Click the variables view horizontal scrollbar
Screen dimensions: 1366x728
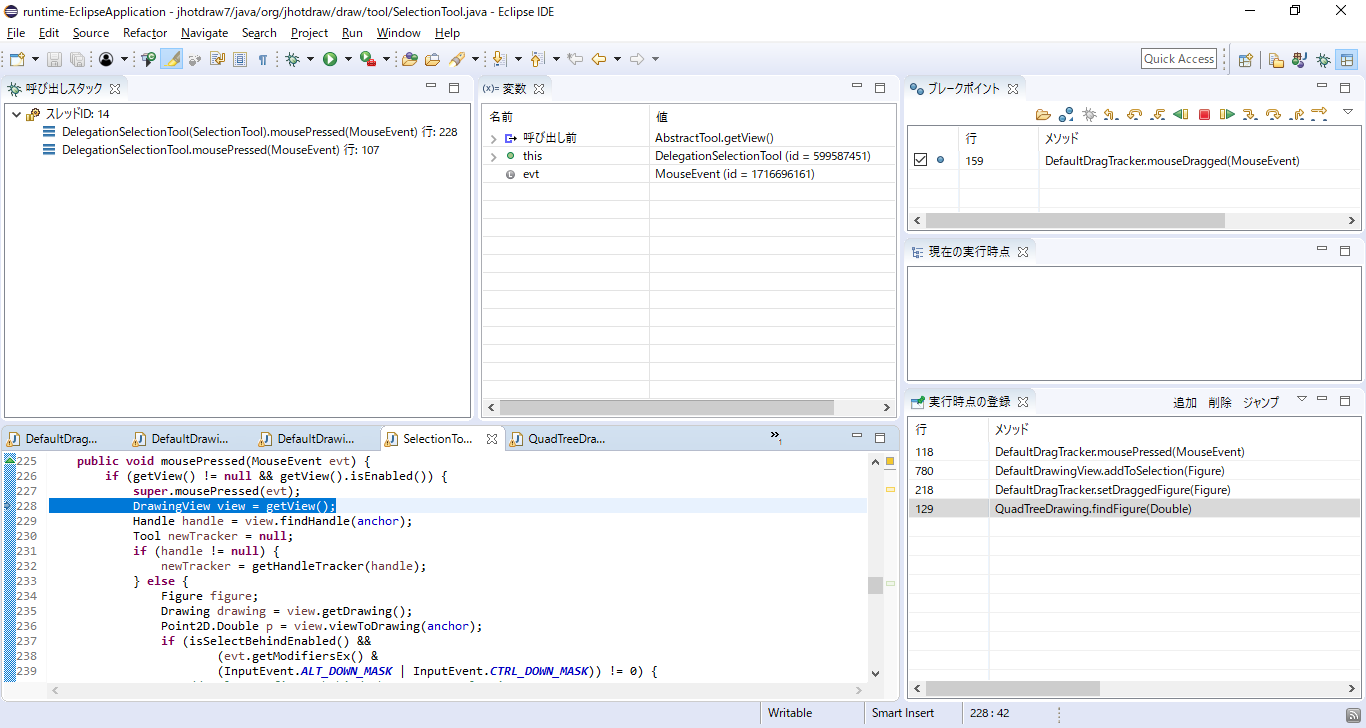[x=666, y=407]
